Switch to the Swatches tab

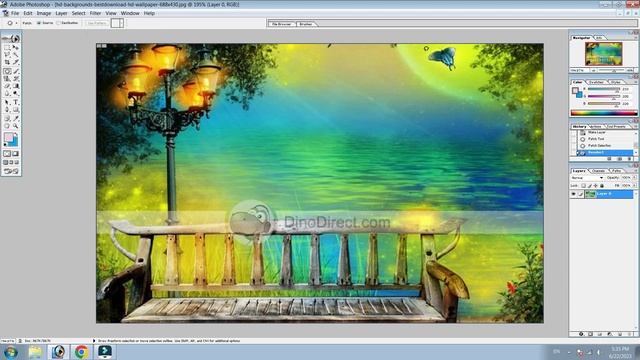pos(596,82)
